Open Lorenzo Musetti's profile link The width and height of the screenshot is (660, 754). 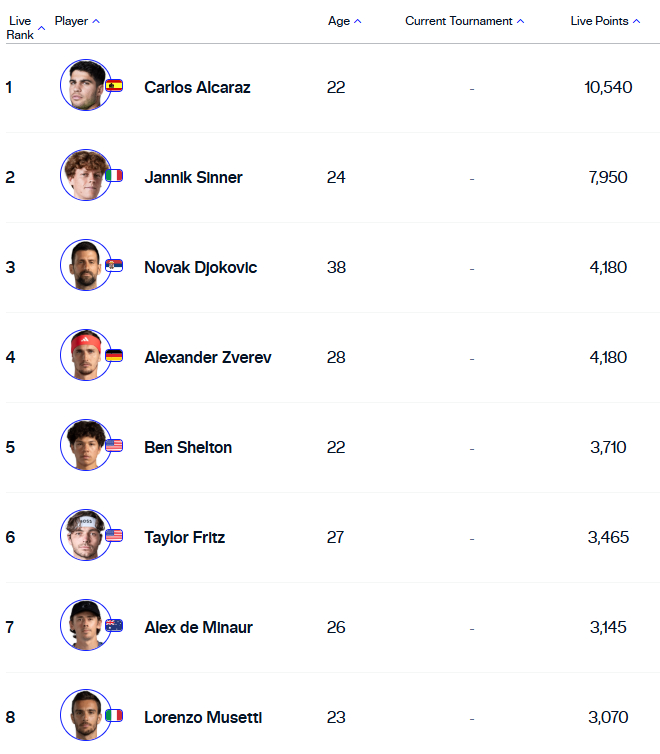(x=203, y=717)
